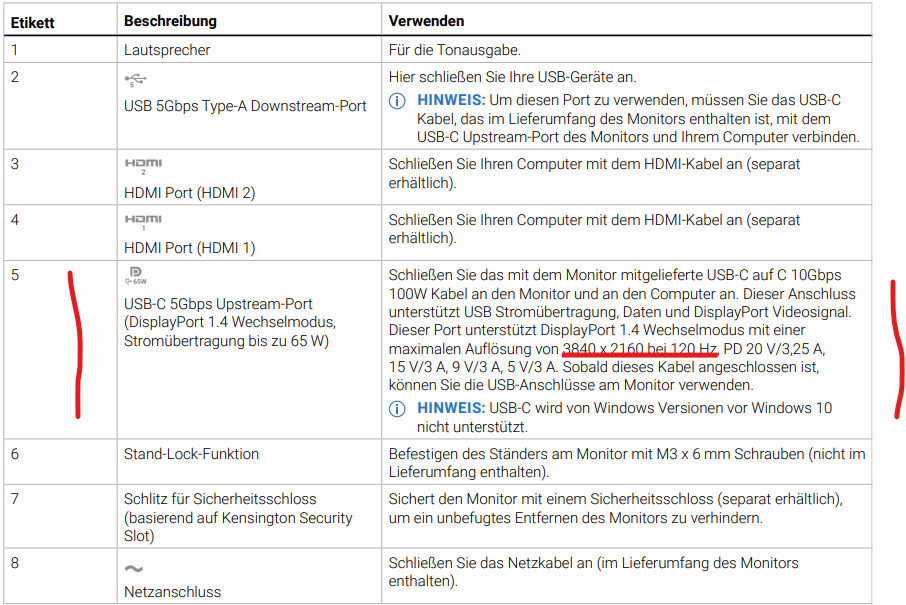Viewport: 906px width, 605px height.
Task: Select the 'Verwenden' column header
Action: point(426,21)
